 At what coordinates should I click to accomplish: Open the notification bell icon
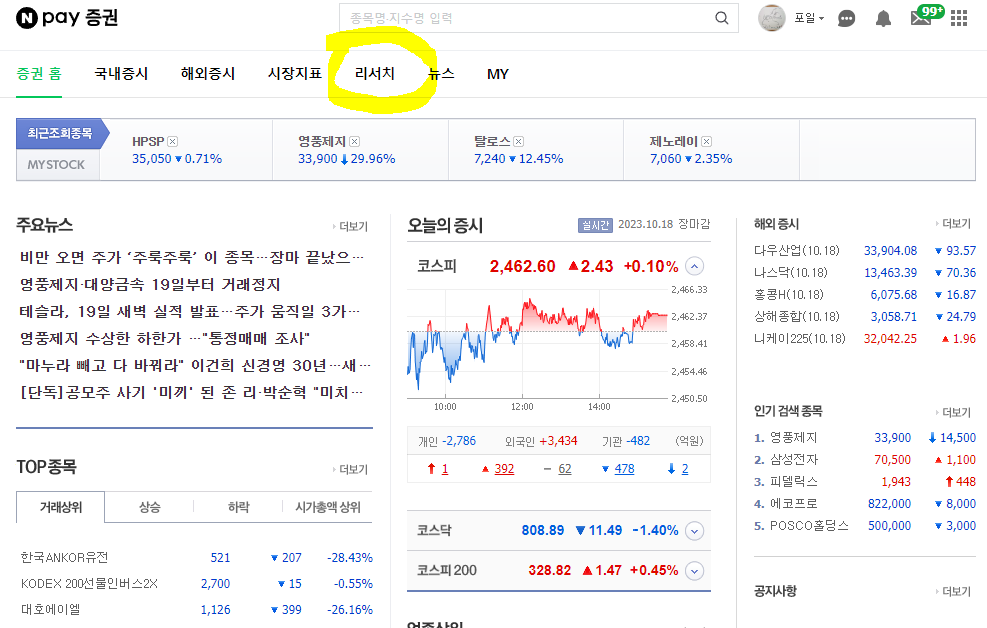884,19
